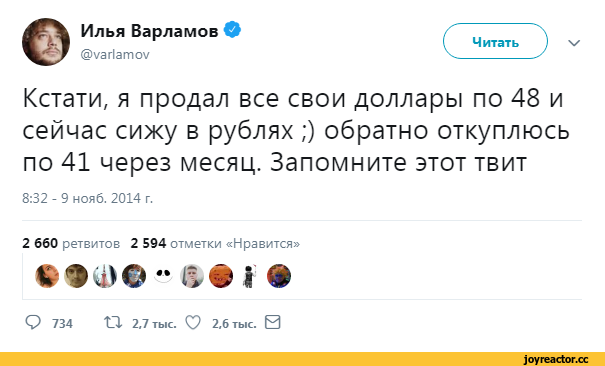Click the 734 replies count

(62, 323)
